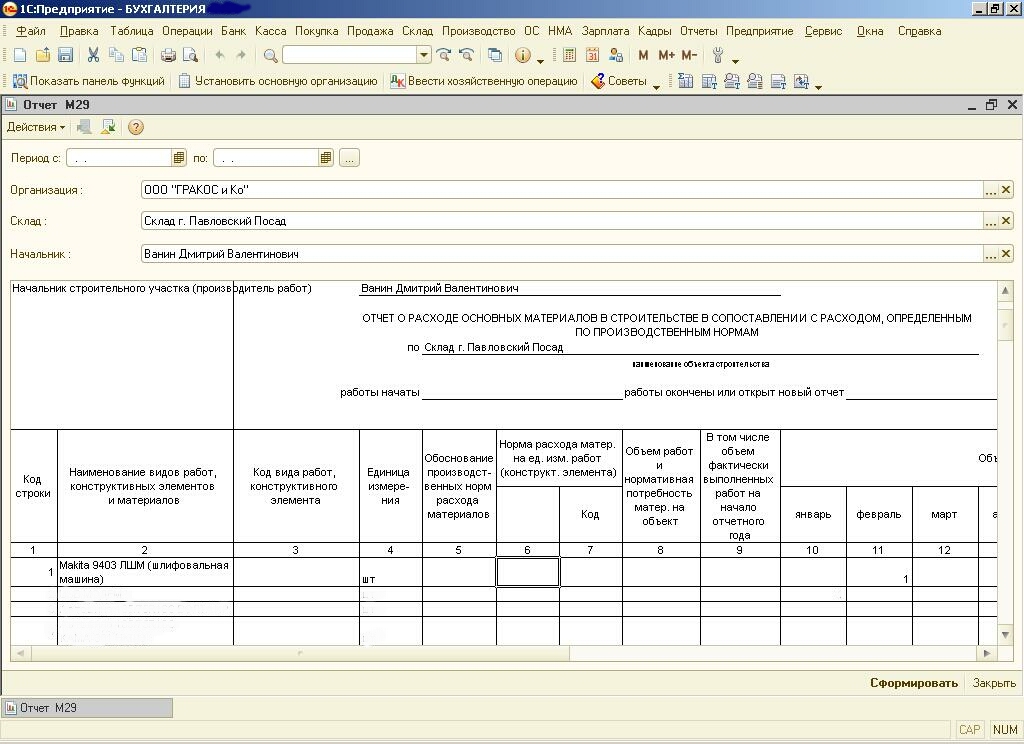The width and height of the screenshot is (1024, 744).
Task: Click the Find next icon
Action: pyautogui.click(x=444, y=56)
